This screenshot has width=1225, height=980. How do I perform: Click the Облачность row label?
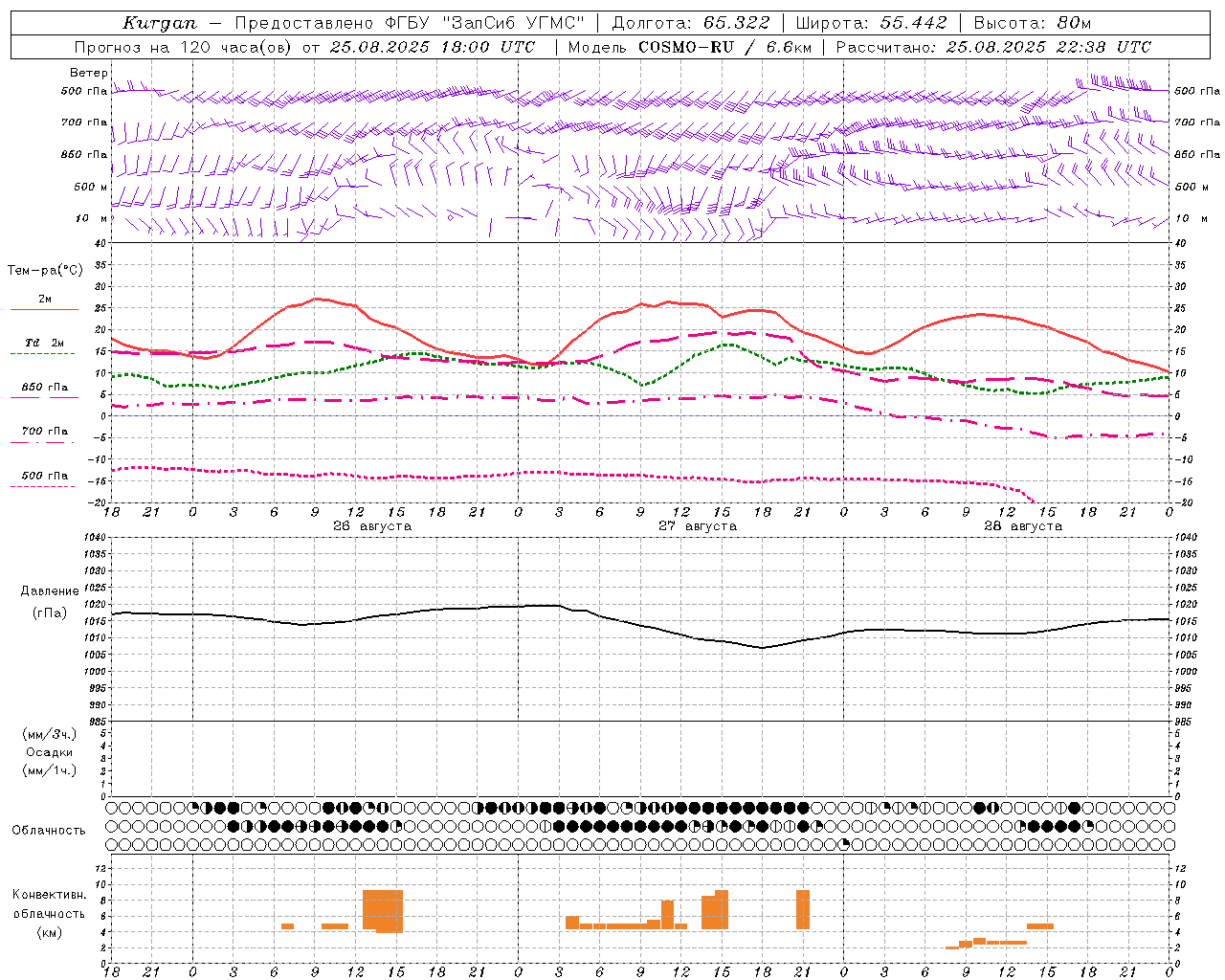point(49,831)
